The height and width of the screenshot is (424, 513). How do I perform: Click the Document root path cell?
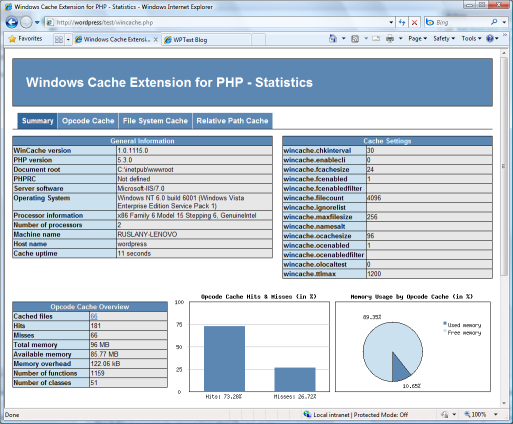(194, 170)
